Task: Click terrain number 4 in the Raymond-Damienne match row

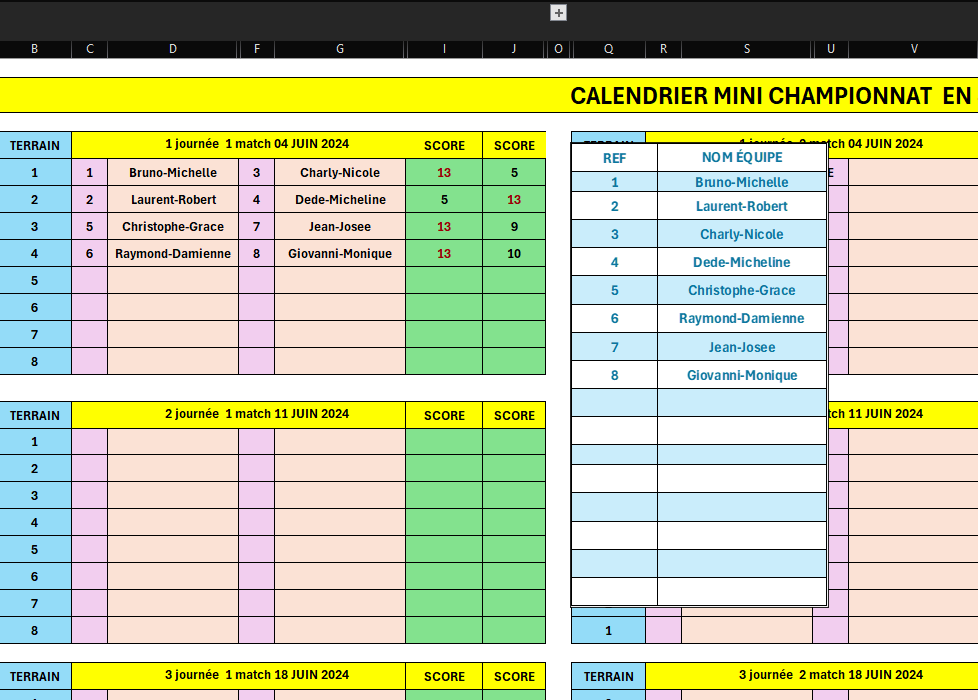Action: click(34, 254)
